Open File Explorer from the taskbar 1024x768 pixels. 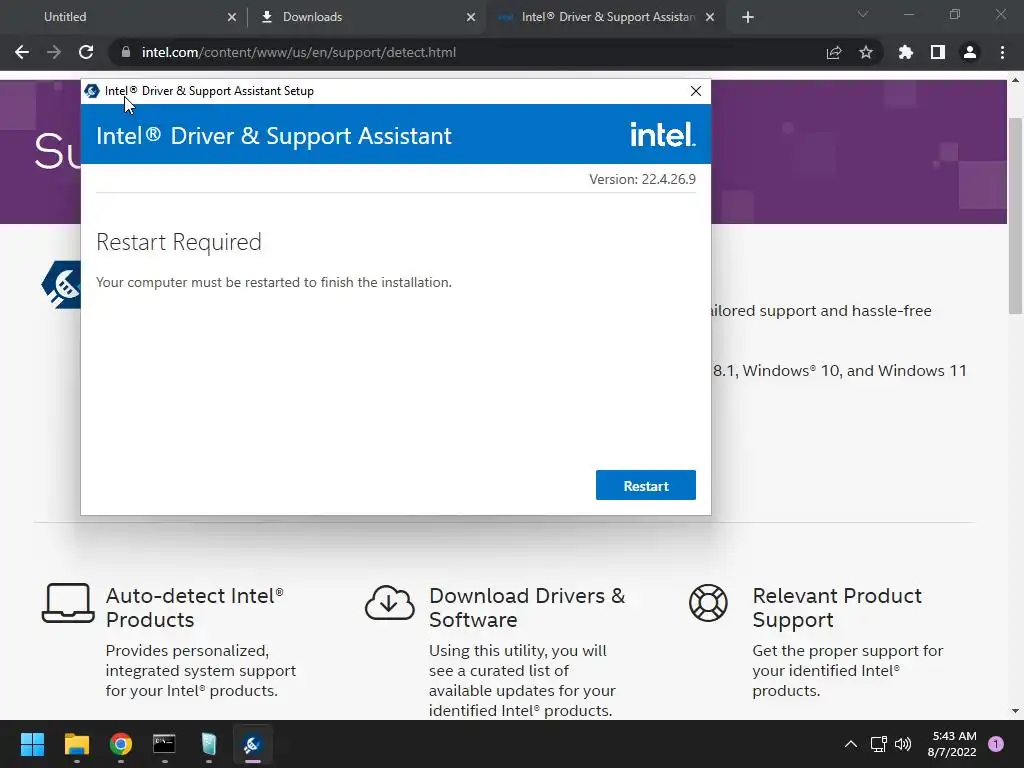pos(76,744)
